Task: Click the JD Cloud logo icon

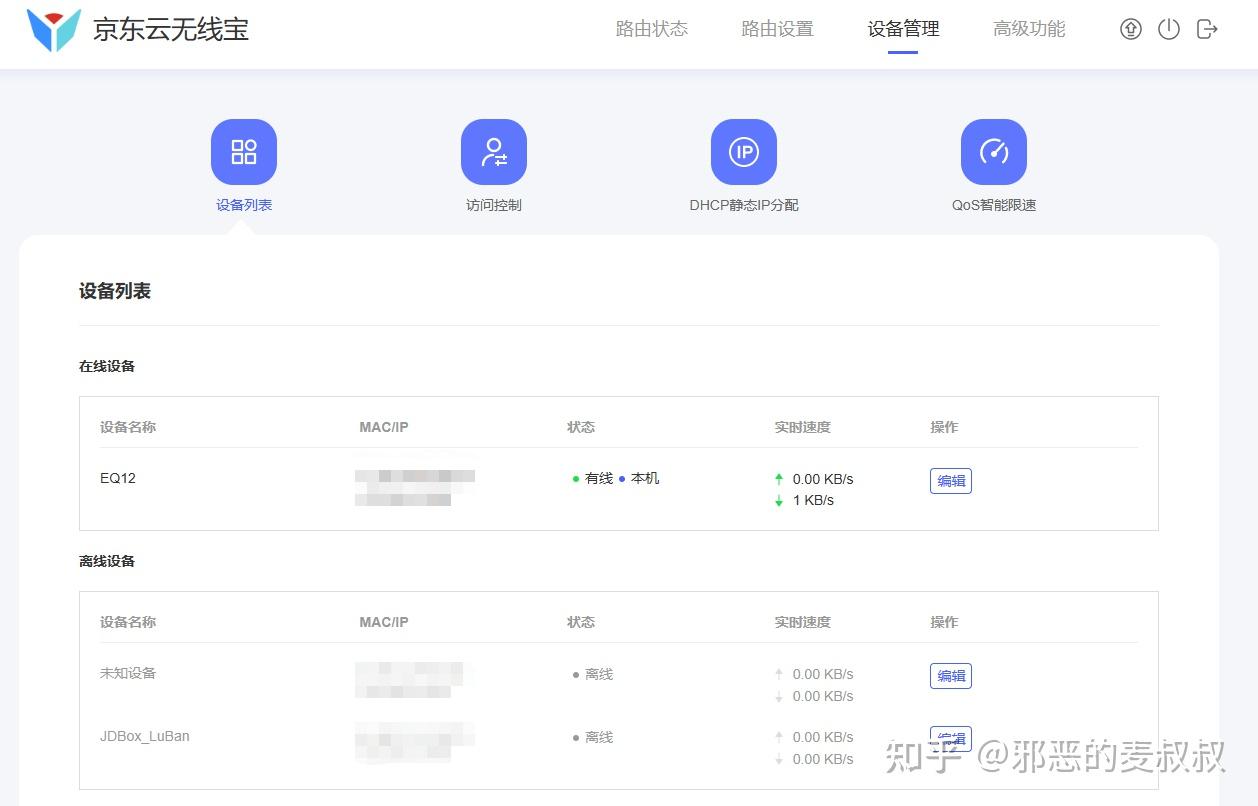Action: click(53, 30)
